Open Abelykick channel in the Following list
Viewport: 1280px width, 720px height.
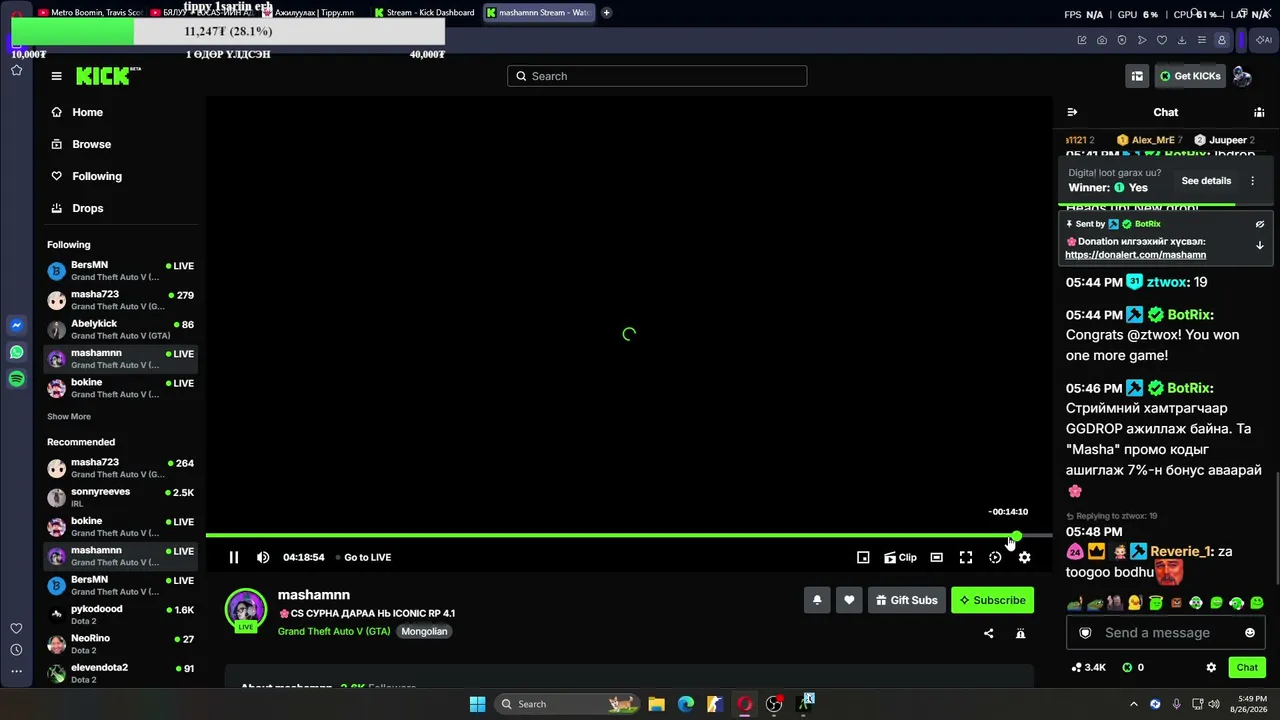[x=120, y=329]
